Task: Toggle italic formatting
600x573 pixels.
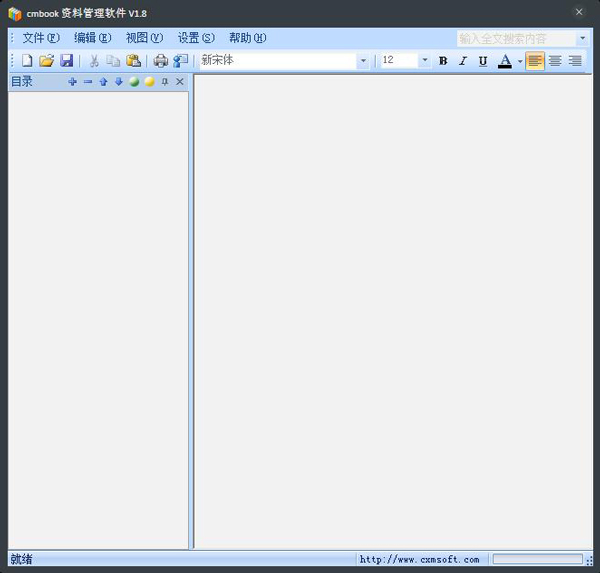Action: coord(463,60)
